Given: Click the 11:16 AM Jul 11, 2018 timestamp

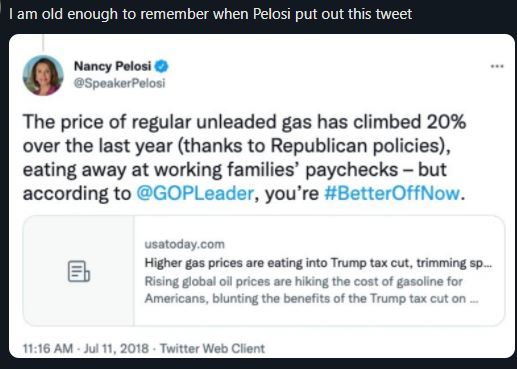Looking at the screenshot, I should [86, 348].
